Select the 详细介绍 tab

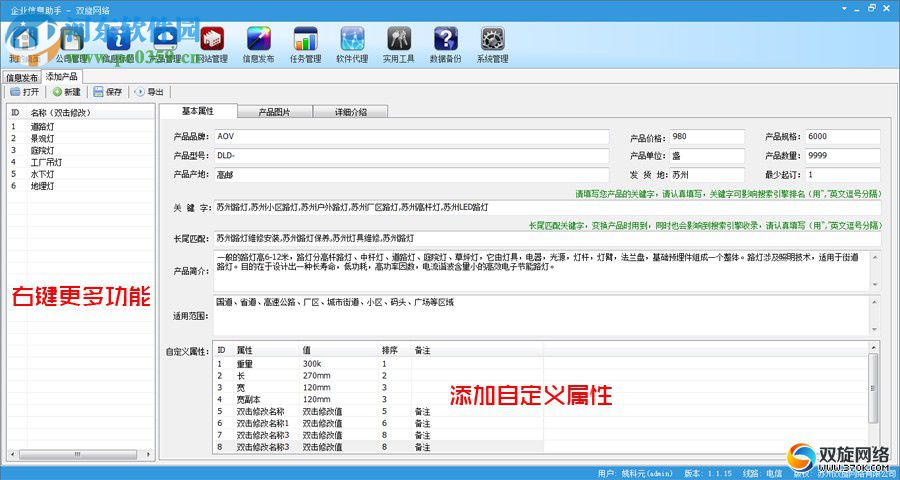click(x=351, y=112)
